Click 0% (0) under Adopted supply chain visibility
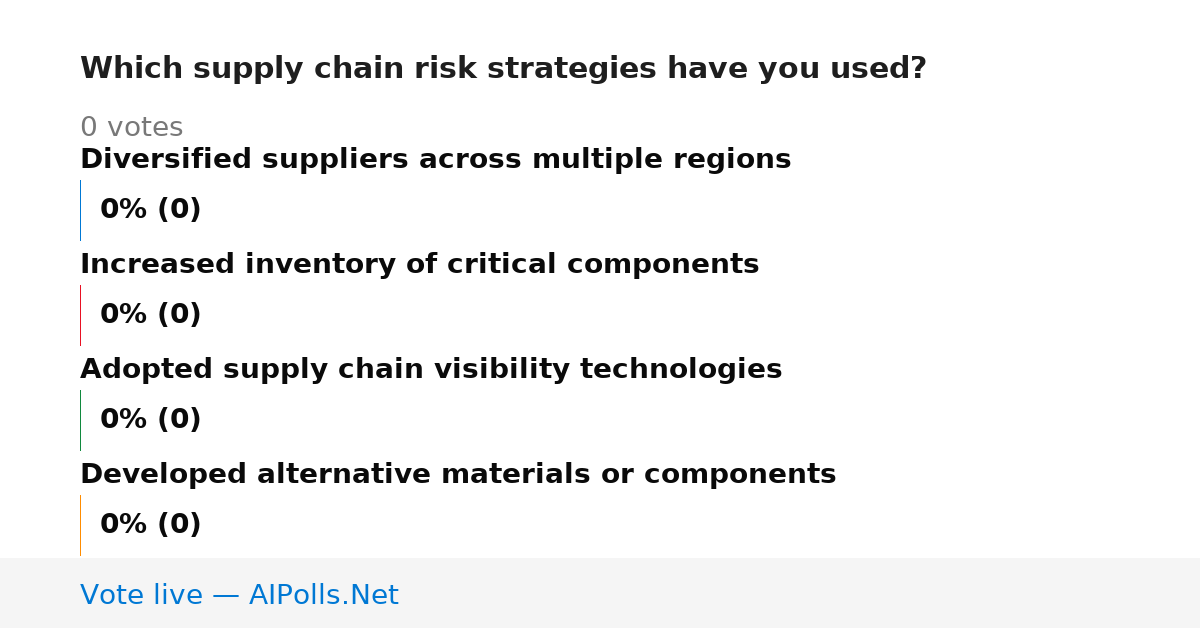1200x628 pixels. pos(150,420)
